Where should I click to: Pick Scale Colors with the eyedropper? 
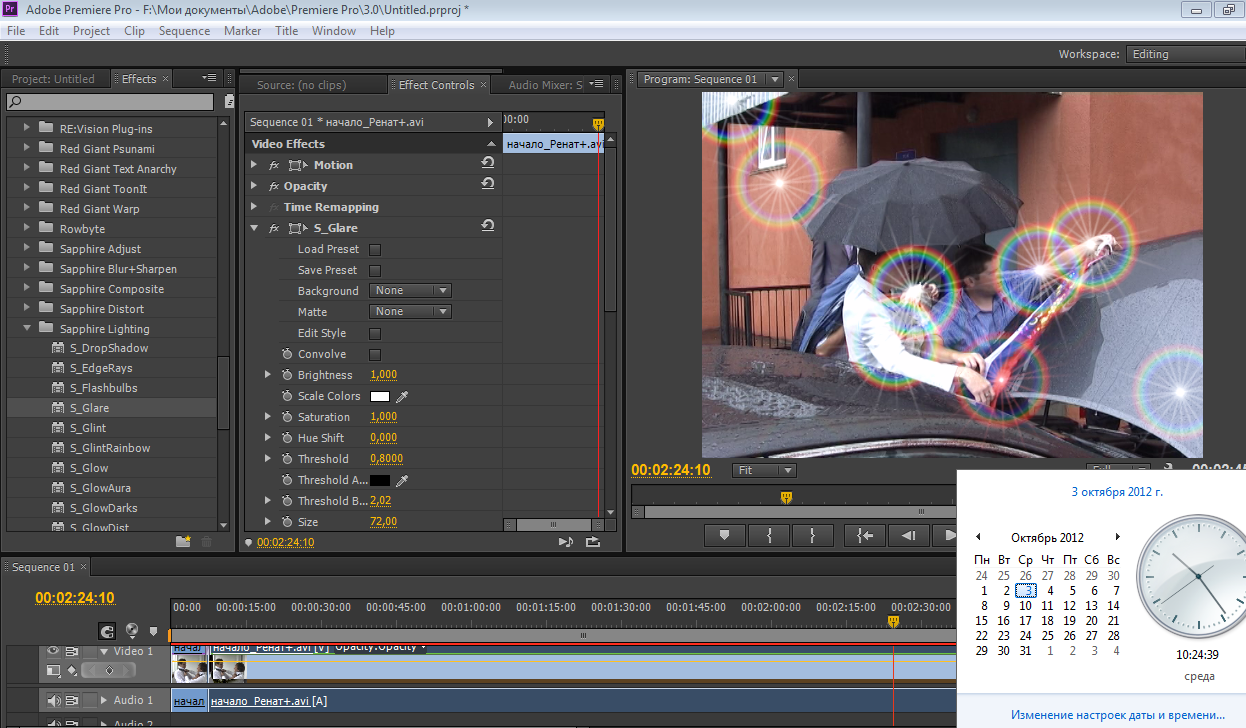tap(402, 396)
